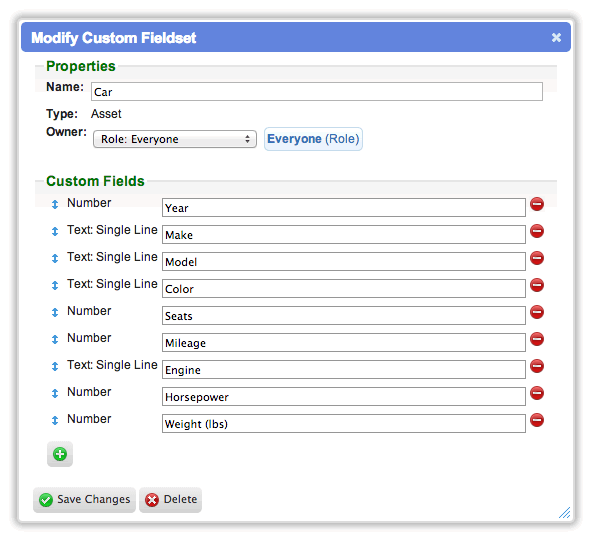Click the dialog resize handle corner
Viewport: 590px width, 540px height.
tap(564, 513)
